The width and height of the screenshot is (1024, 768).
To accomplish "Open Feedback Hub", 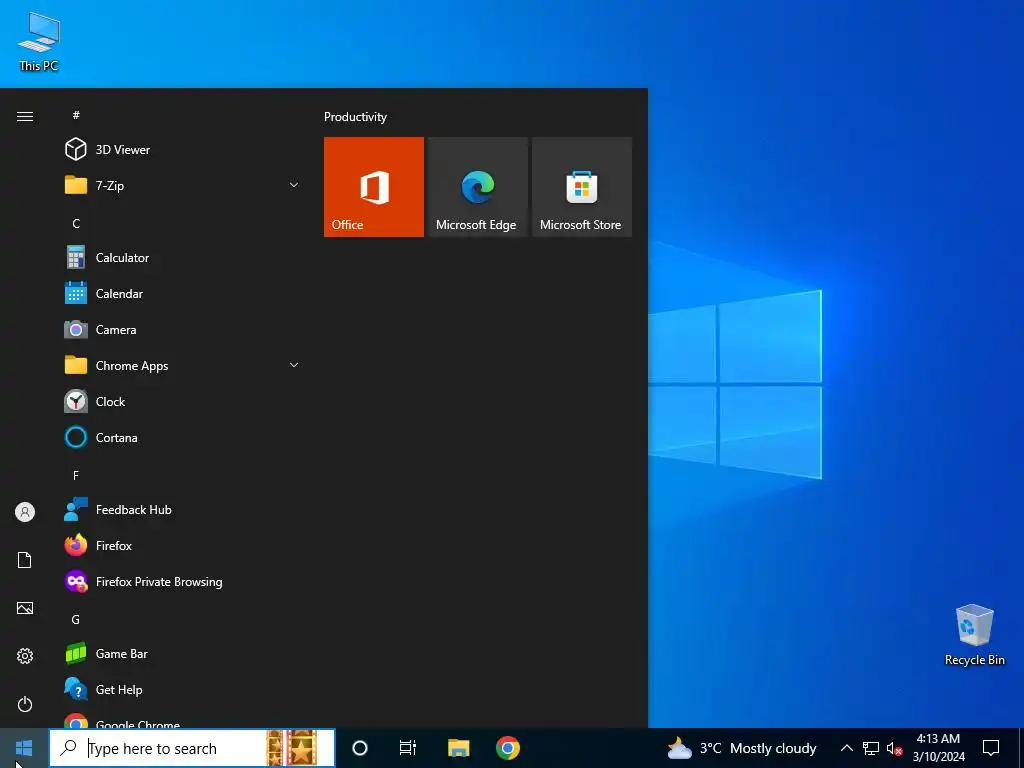I will [x=182, y=509].
